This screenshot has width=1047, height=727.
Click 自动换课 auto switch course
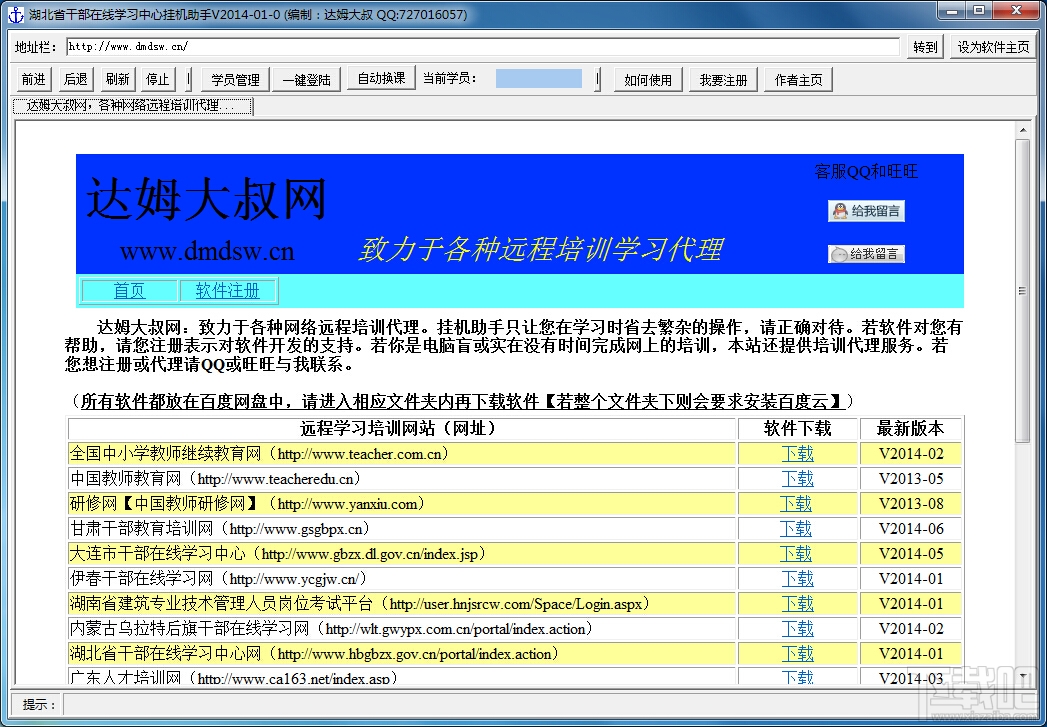381,78
